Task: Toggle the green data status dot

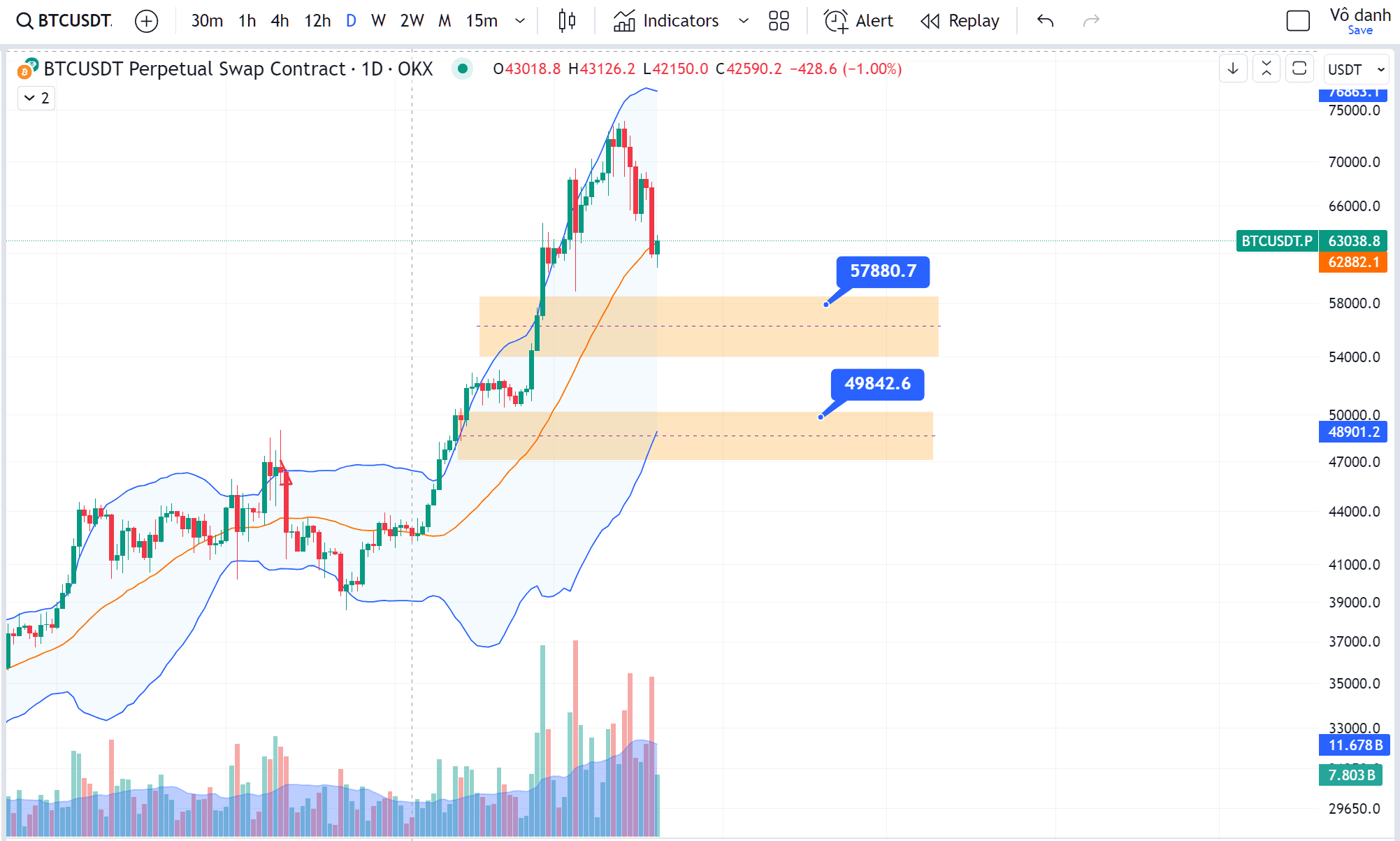Action: [x=462, y=69]
